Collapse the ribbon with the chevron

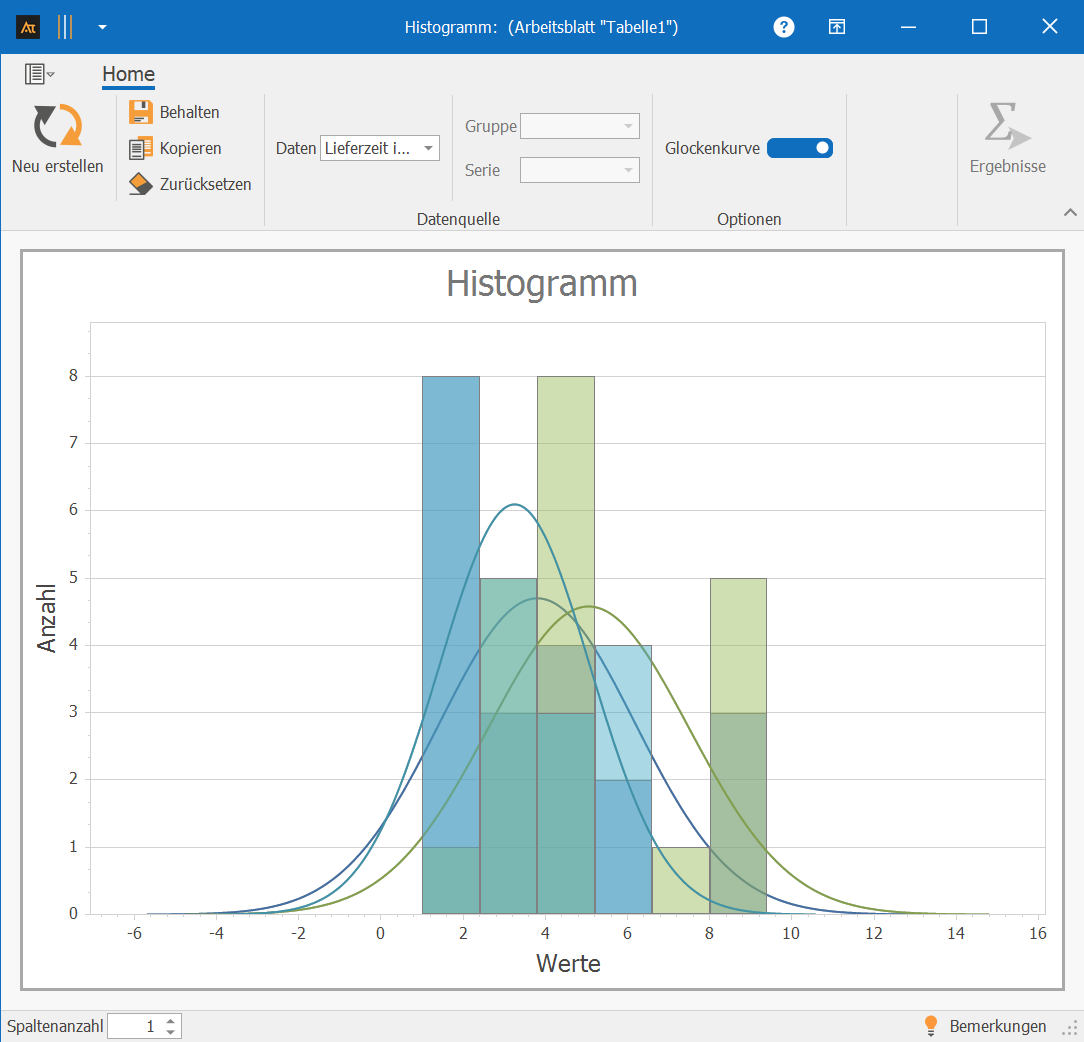[1070, 212]
